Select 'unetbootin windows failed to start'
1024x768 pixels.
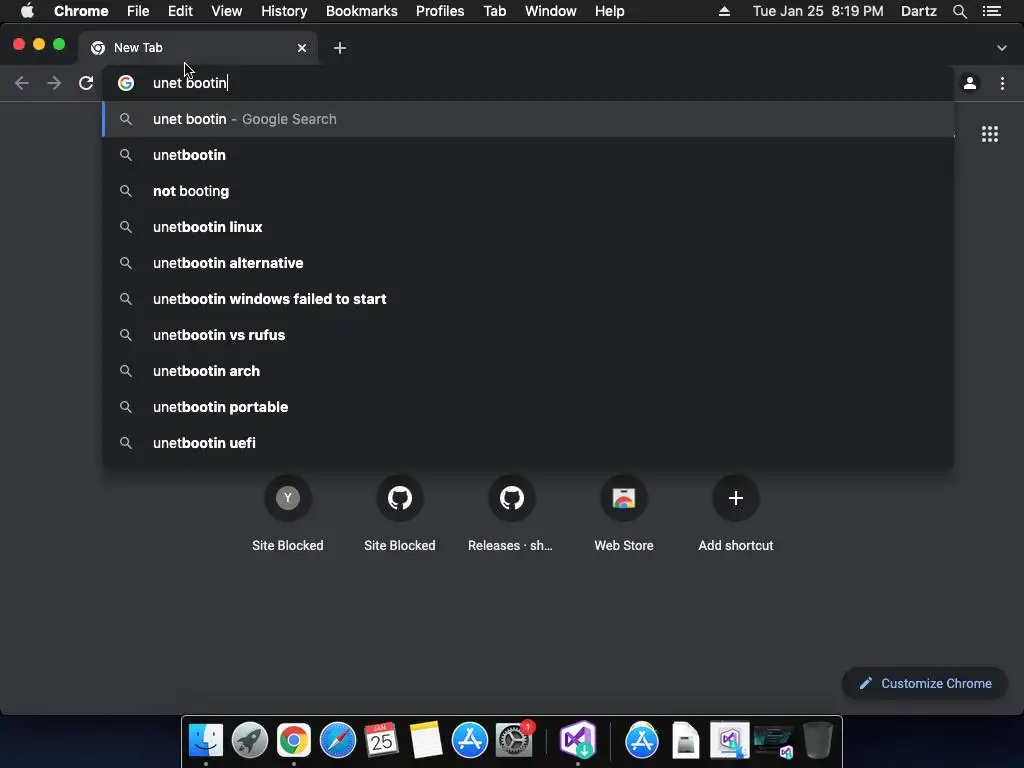tap(528, 298)
